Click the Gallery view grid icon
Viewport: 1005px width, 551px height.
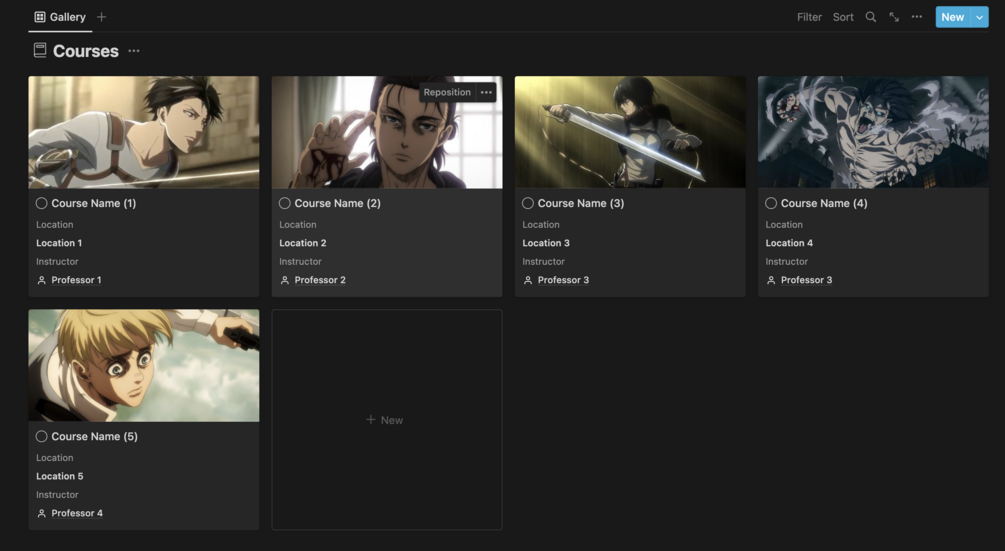point(40,17)
